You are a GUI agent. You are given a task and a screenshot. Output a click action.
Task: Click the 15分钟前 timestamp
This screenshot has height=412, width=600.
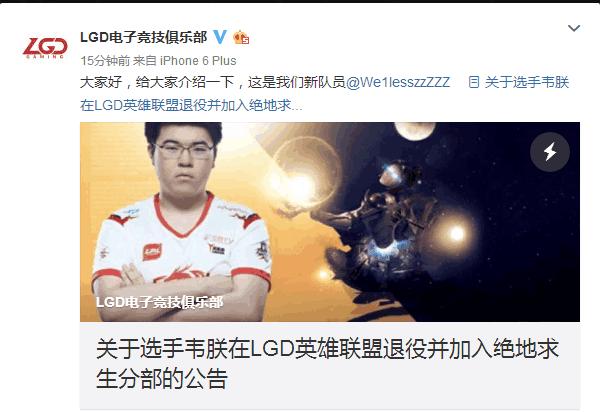[x=105, y=60]
